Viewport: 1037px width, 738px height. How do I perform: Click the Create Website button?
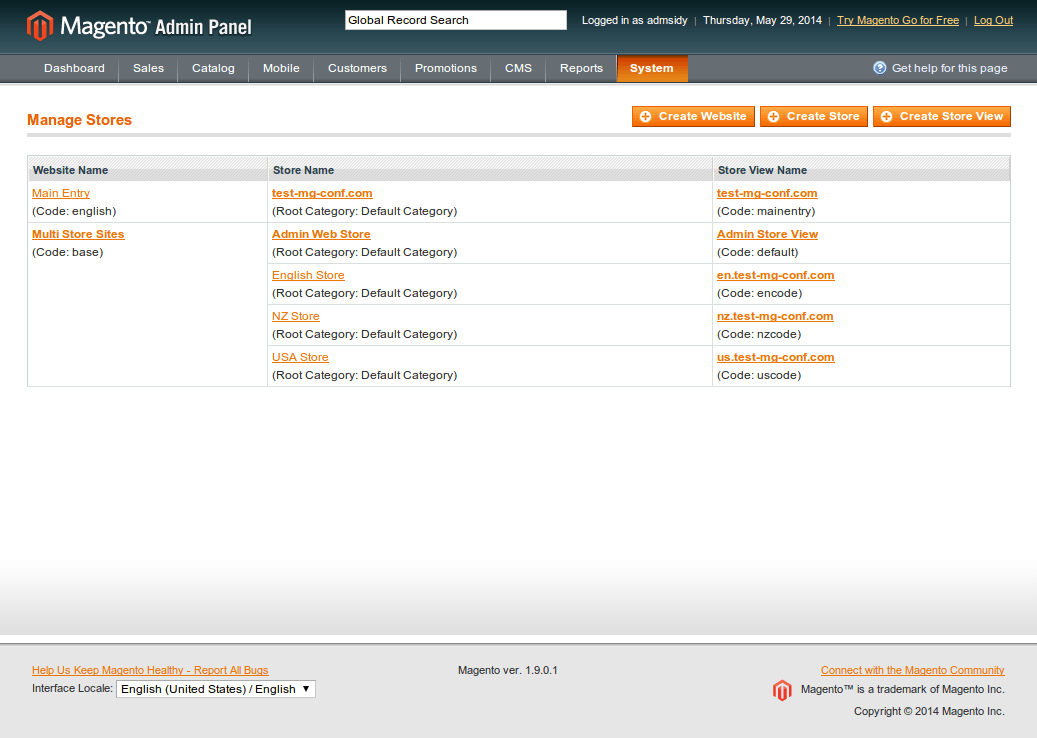click(693, 116)
